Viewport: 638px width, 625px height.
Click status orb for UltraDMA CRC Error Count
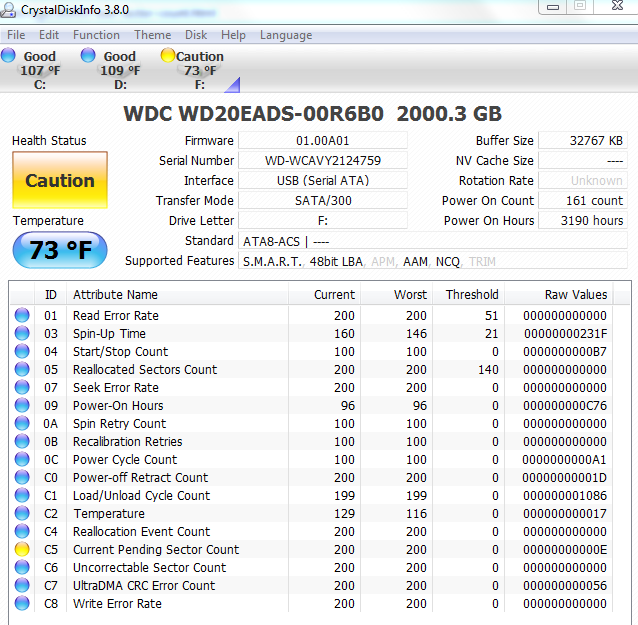22,585
